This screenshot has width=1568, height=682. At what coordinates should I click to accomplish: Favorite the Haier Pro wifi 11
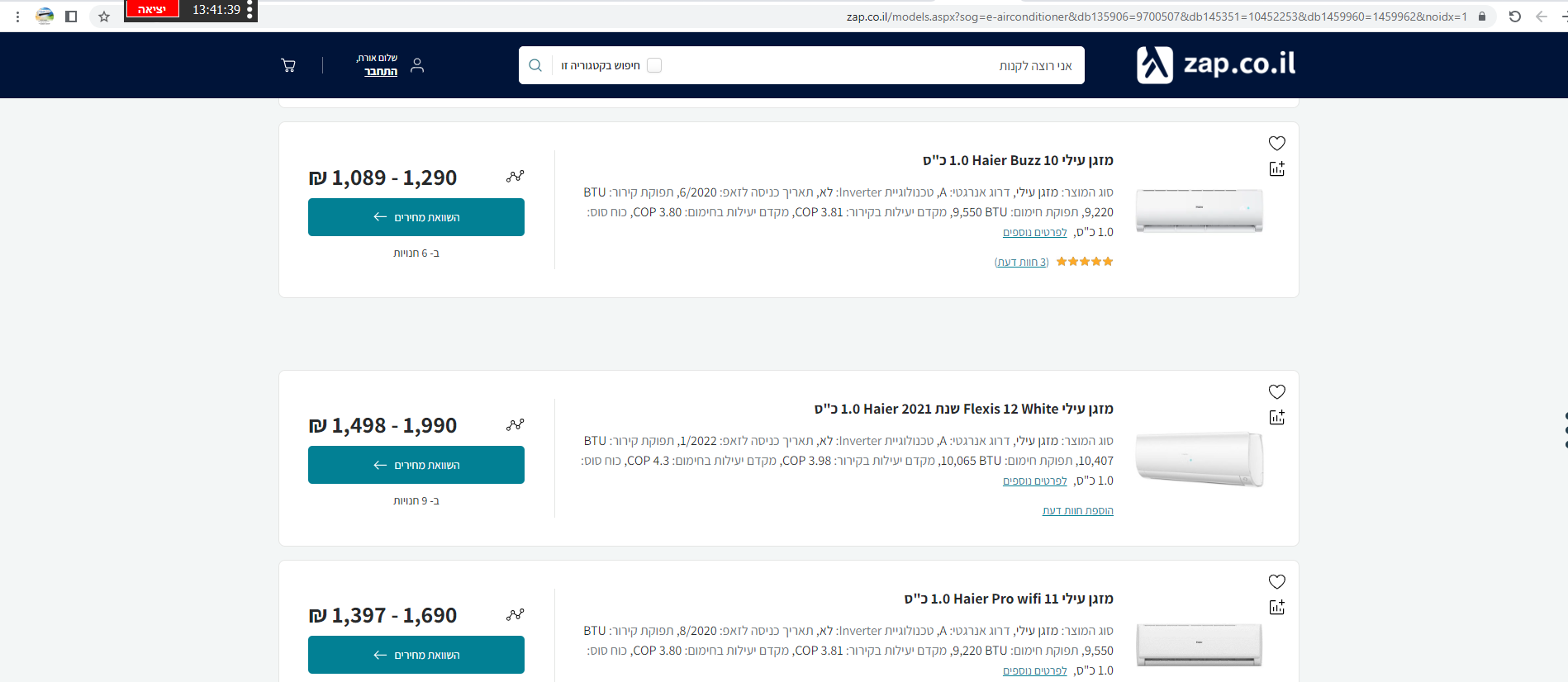(x=1276, y=581)
